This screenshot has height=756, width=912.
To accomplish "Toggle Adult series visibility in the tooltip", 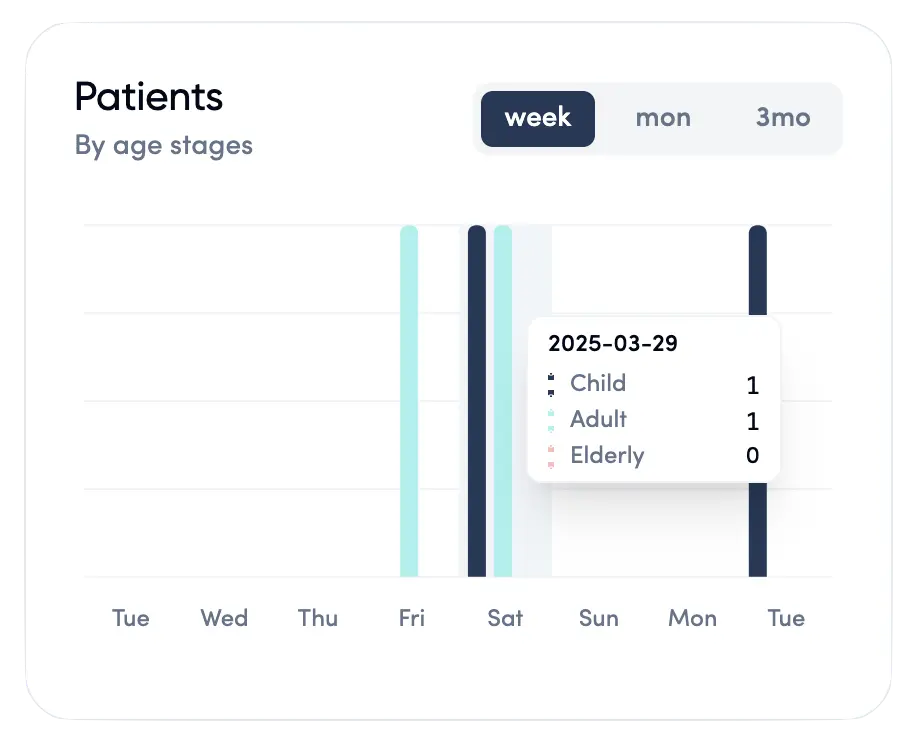I will (597, 419).
